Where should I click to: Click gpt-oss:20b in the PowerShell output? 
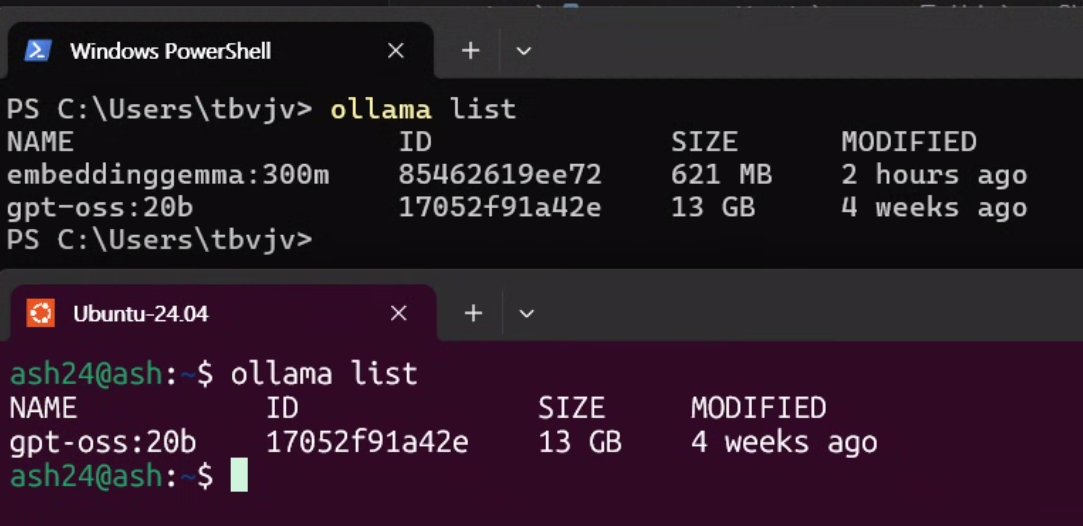click(x=100, y=208)
